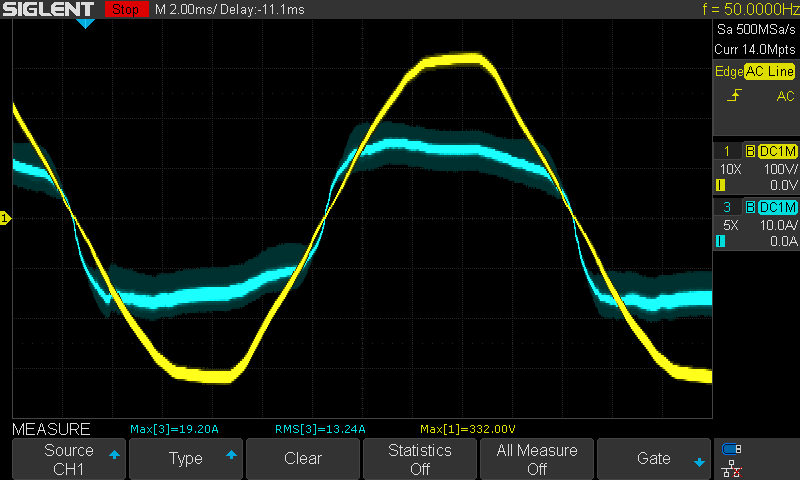The image size is (800, 480).
Task: Click the blue down arrow on Gate softkey
Action: coord(699,463)
